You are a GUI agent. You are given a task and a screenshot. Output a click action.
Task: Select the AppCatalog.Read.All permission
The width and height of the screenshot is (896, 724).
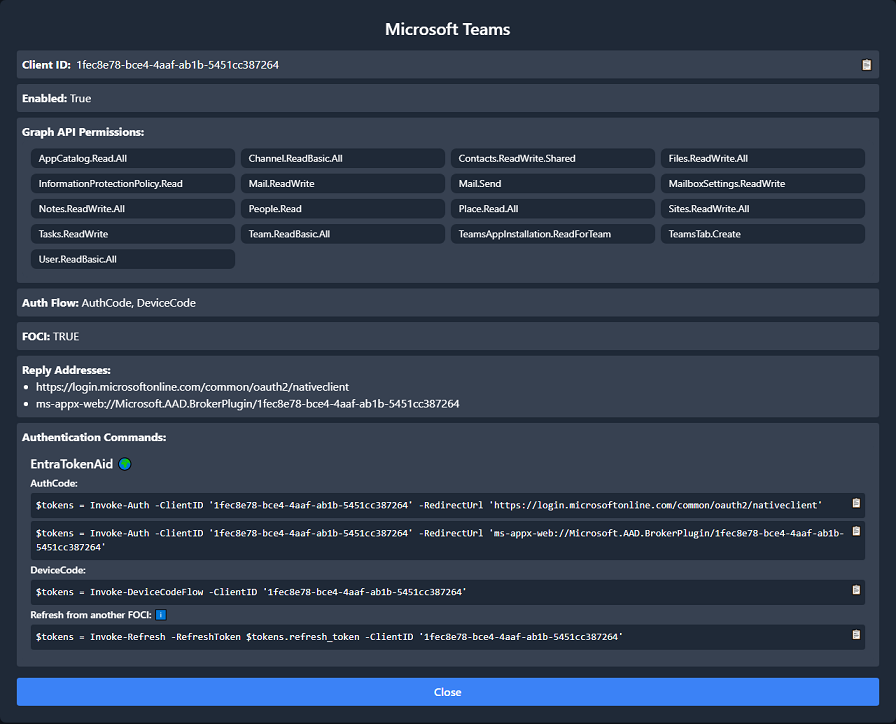click(133, 158)
